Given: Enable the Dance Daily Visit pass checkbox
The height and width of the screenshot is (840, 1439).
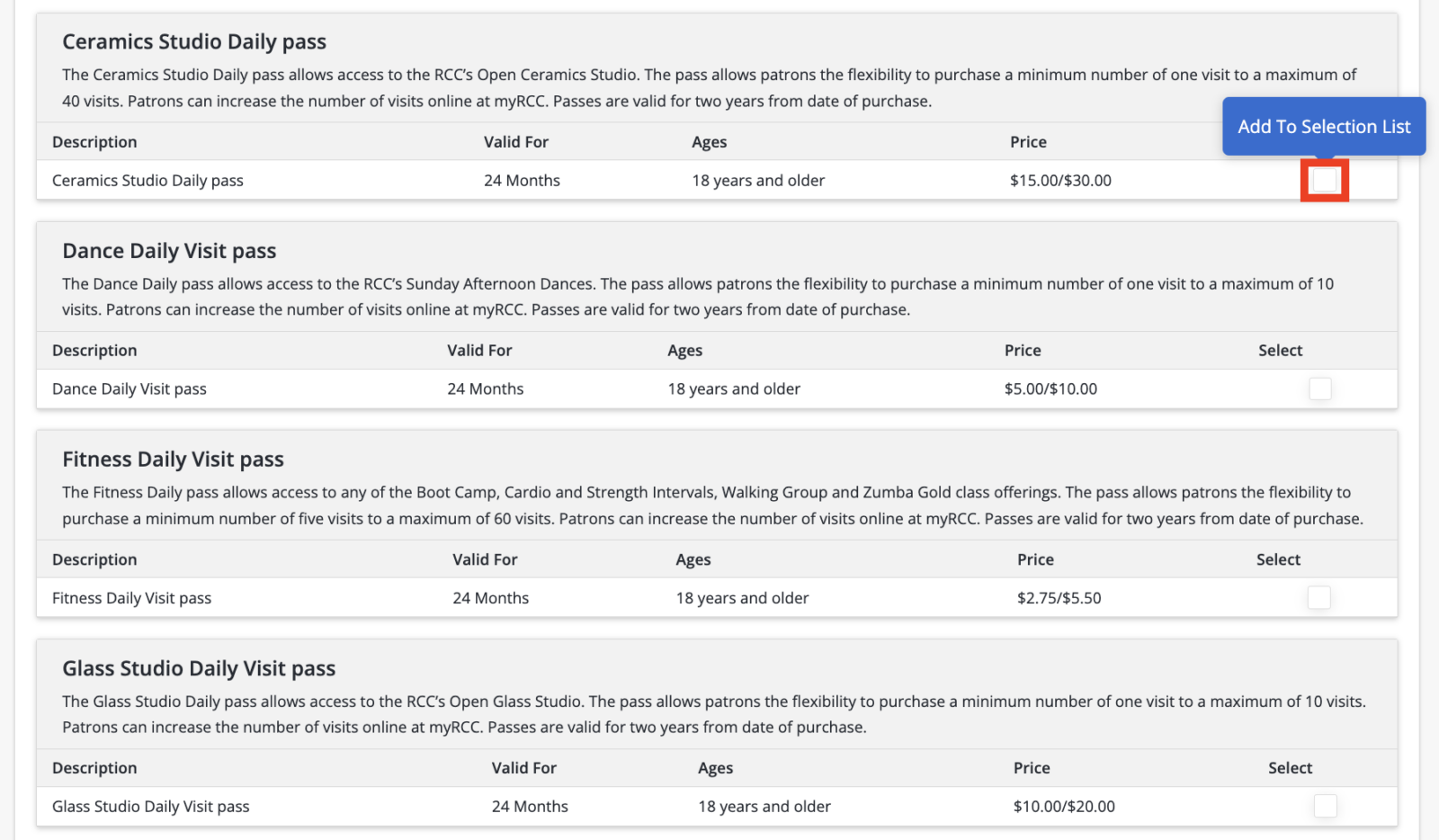Looking at the screenshot, I should pos(1319,389).
